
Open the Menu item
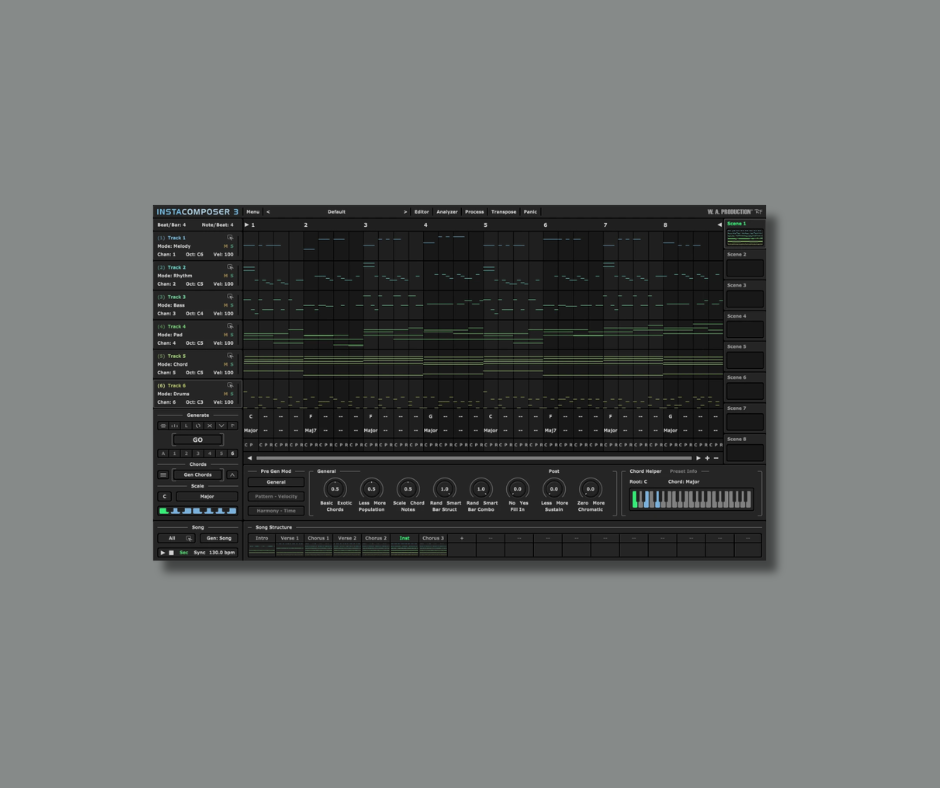[253, 212]
